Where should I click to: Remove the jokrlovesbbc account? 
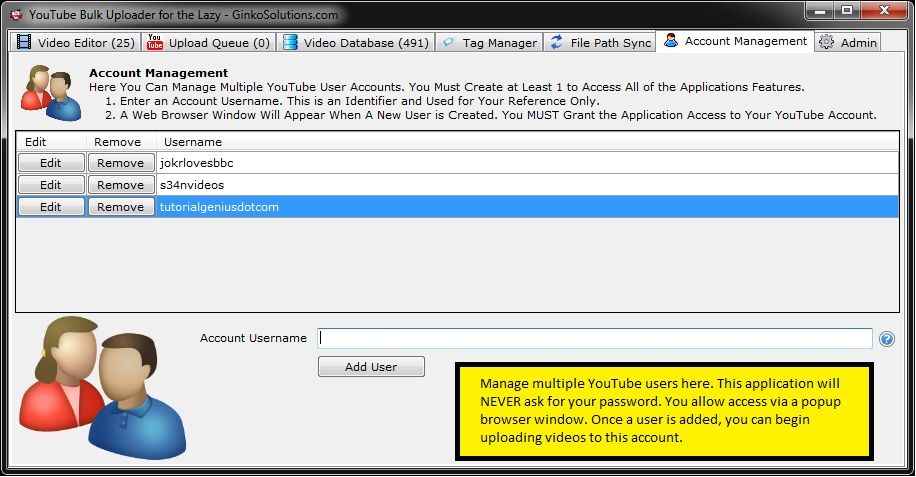(121, 163)
